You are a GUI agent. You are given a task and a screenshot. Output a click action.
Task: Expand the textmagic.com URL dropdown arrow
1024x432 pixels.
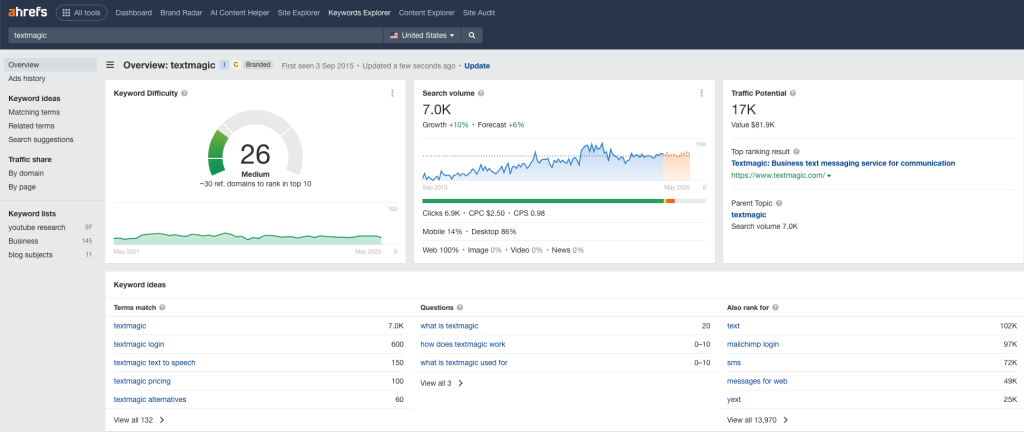829,176
